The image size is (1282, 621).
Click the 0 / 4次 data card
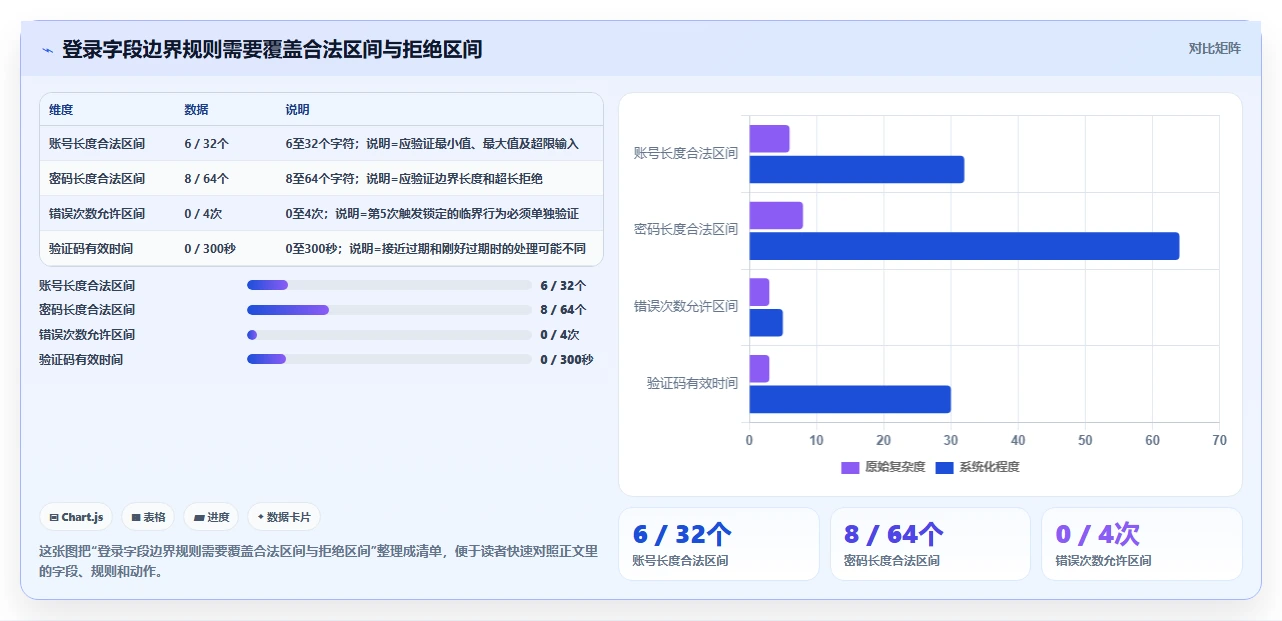tap(1142, 544)
